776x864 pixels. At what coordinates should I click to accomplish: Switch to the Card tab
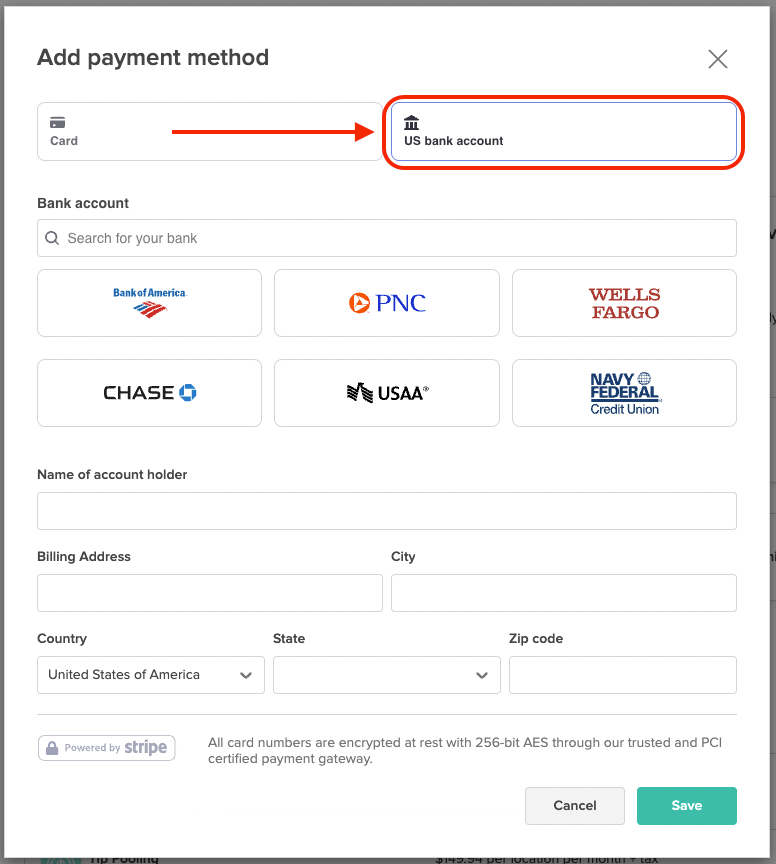pyautogui.click(x=209, y=130)
